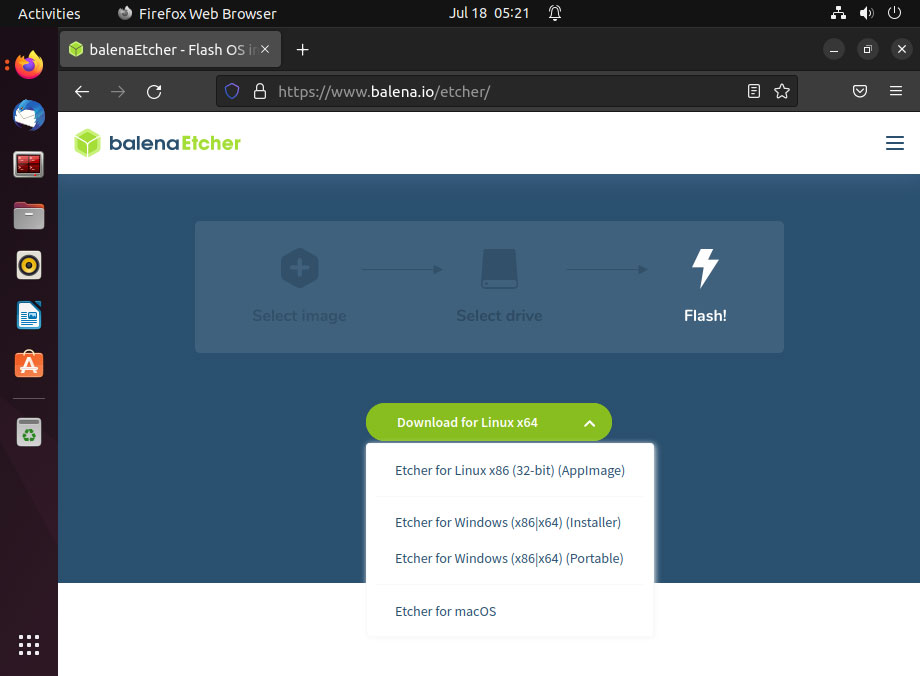920x676 pixels.
Task: Select the balenaEtcher browser tab
Action: (x=170, y=50)
